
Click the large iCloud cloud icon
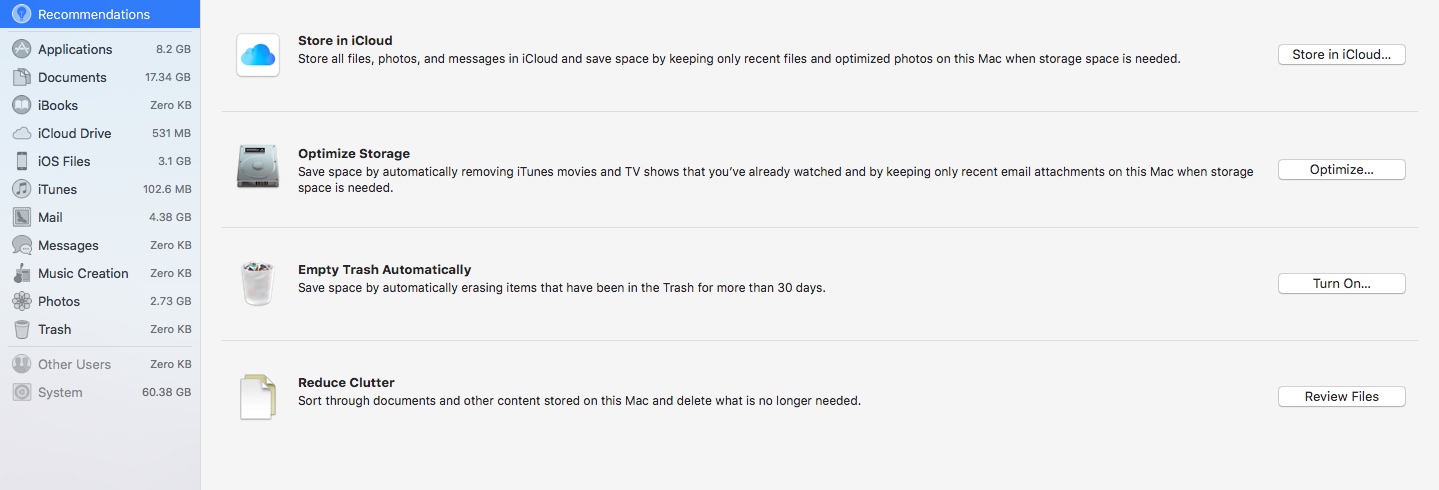tap(258, 55)
